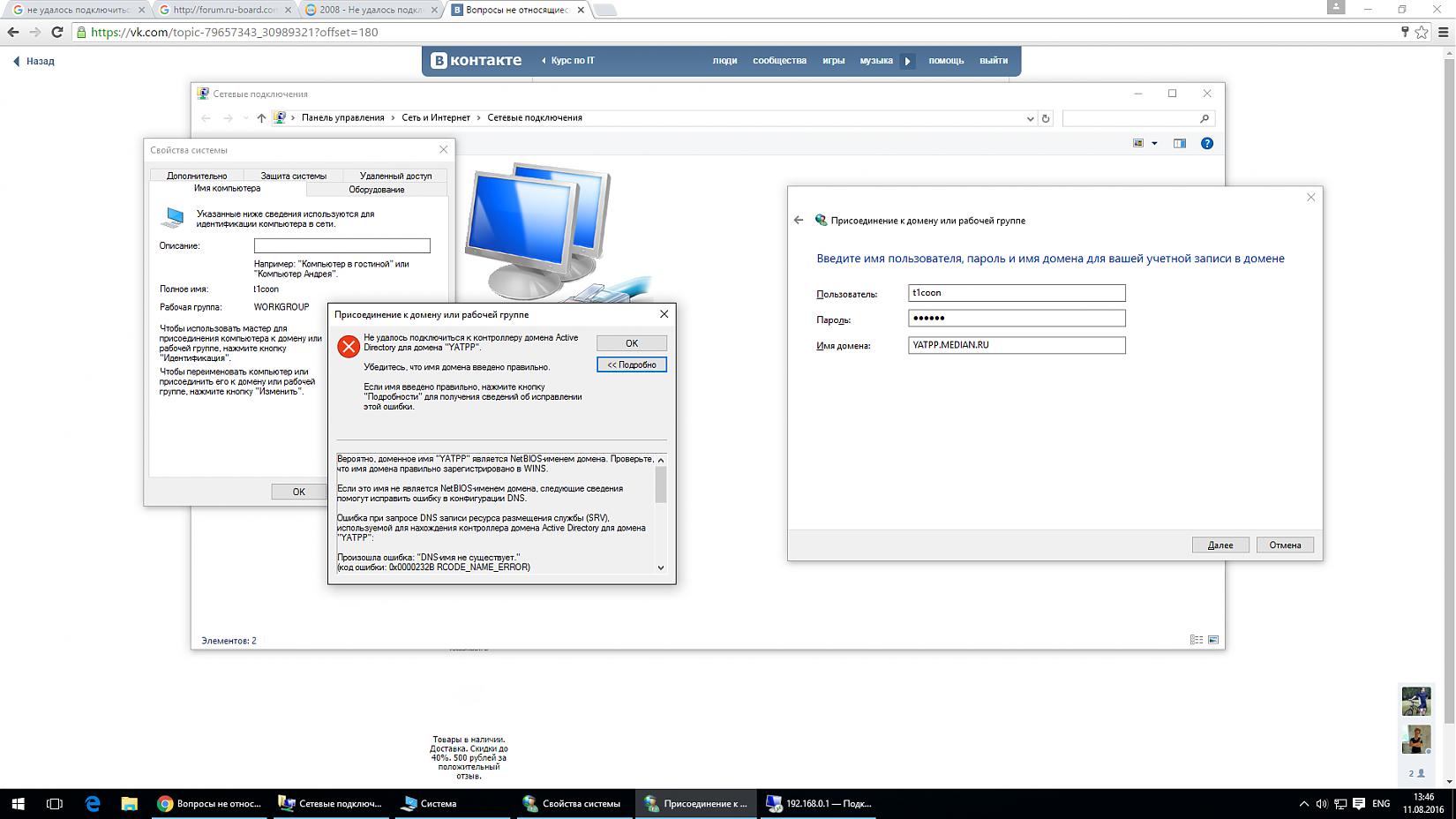Click Далее in the domain join wizard
This screenshot has height=819, width=1456.
tap(1220, 545)
